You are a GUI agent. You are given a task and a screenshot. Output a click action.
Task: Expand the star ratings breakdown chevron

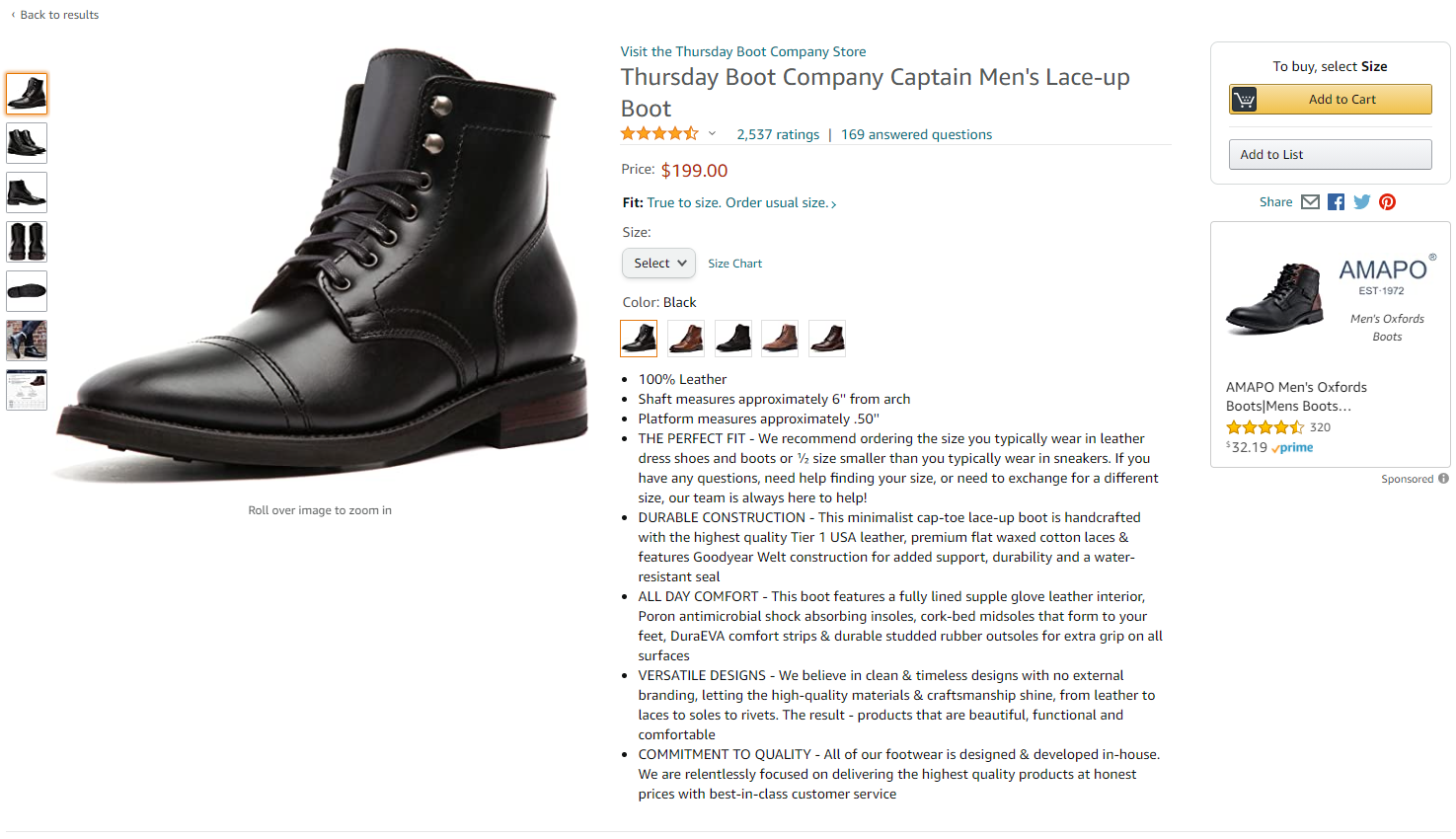tap(712, 134)
